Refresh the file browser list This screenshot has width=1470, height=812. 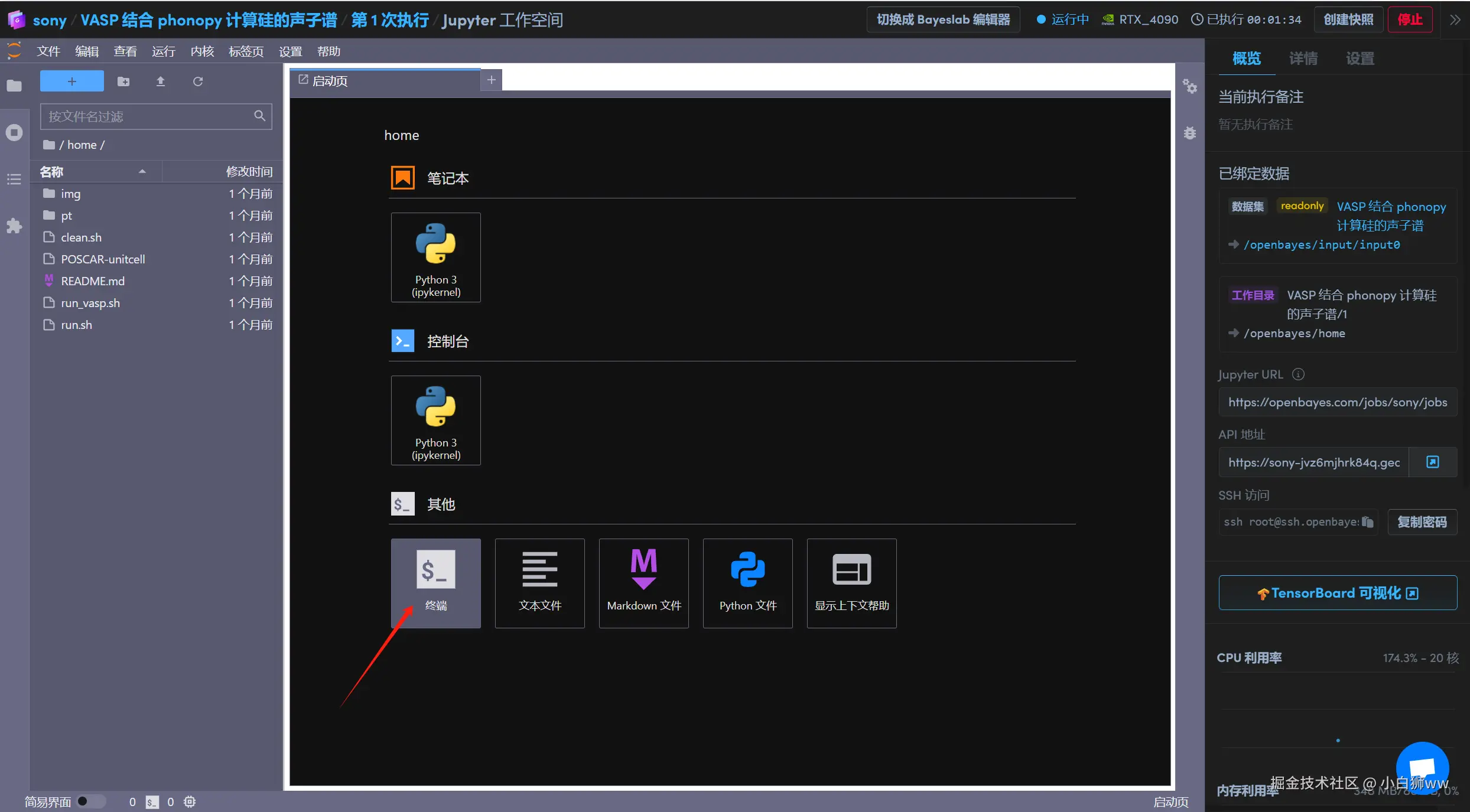click(198, 81)
